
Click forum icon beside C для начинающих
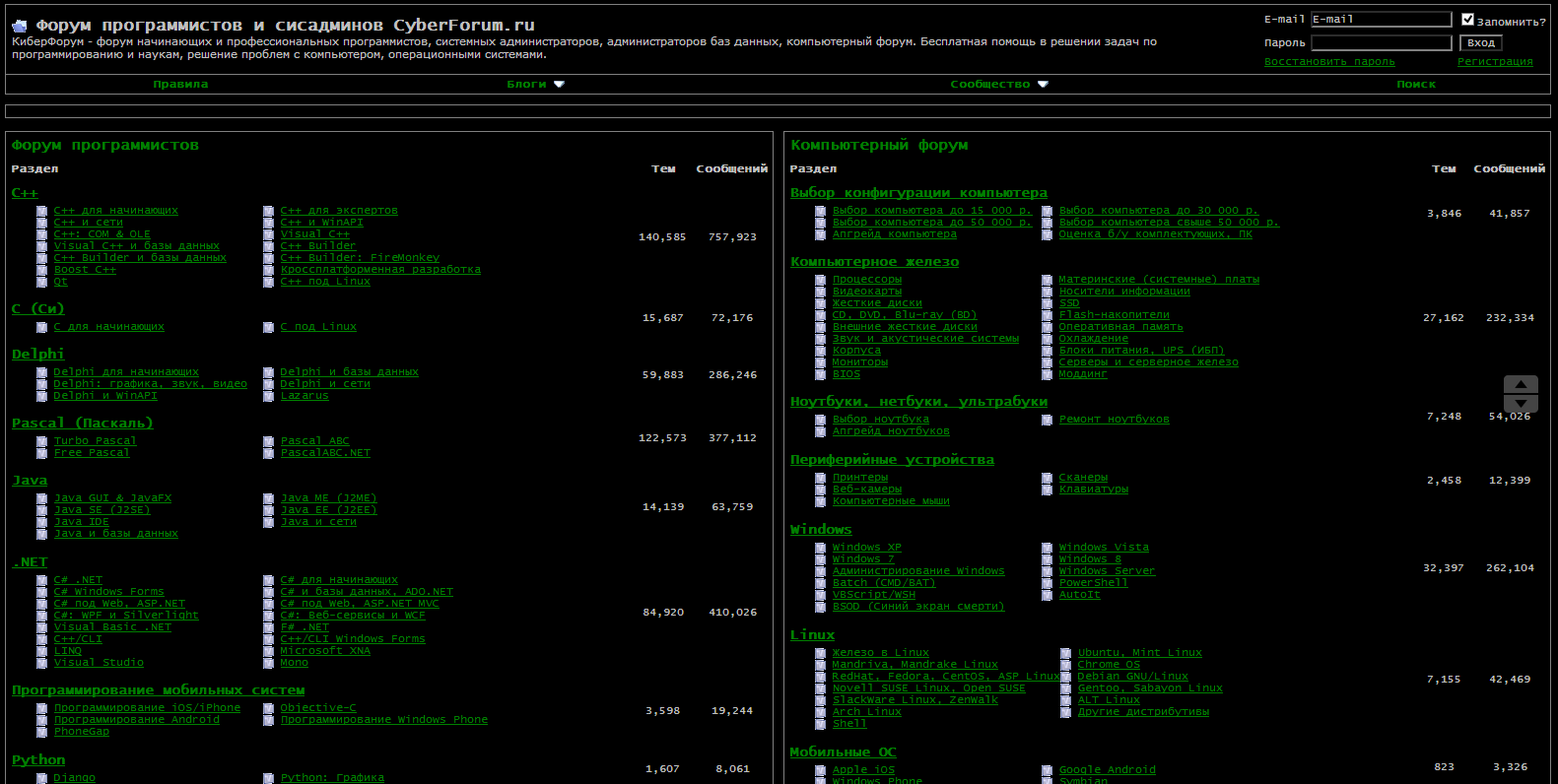(42, 327)
